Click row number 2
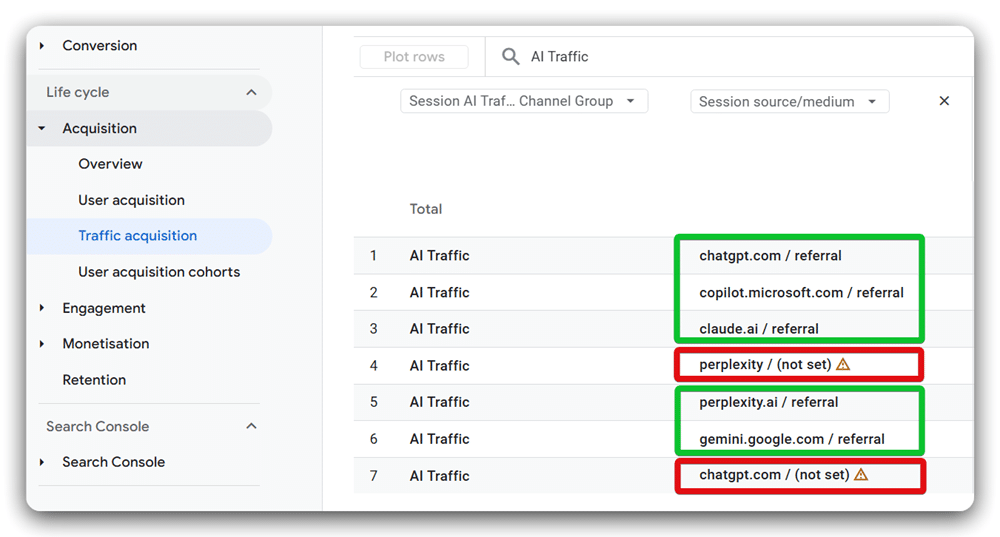The height and width of the screenshot is (537, 1000). pos(374,293)
